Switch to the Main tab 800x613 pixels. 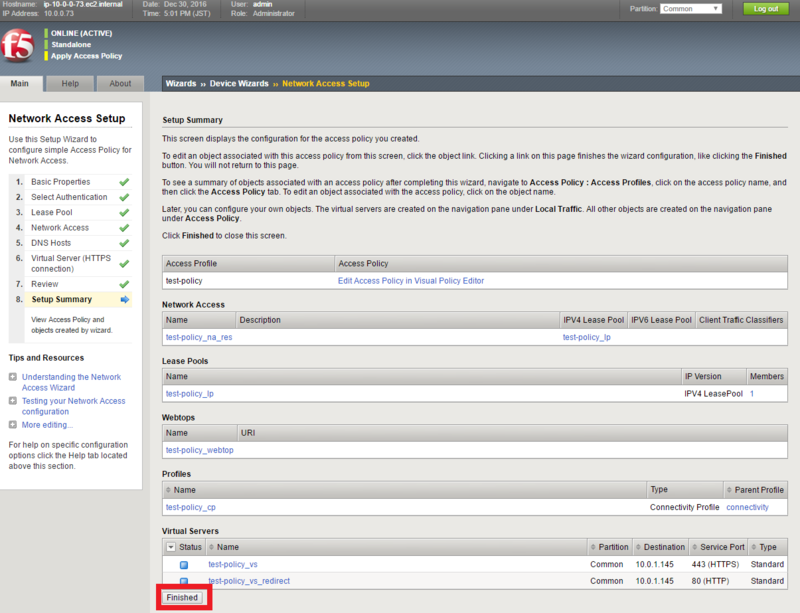(x=20, y=84)
